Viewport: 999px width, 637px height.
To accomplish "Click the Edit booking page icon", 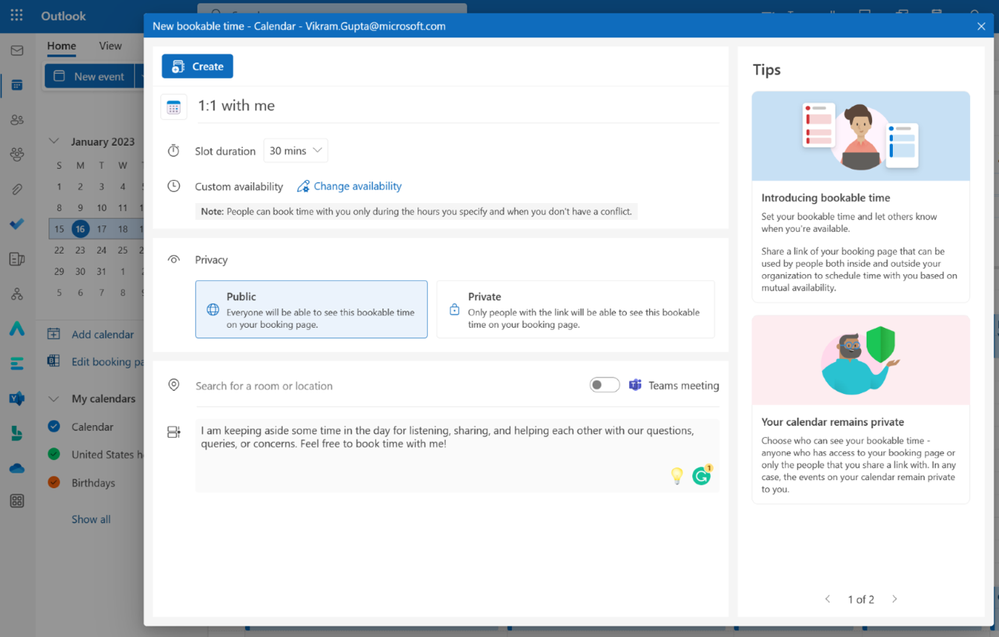I will point(54,361).
